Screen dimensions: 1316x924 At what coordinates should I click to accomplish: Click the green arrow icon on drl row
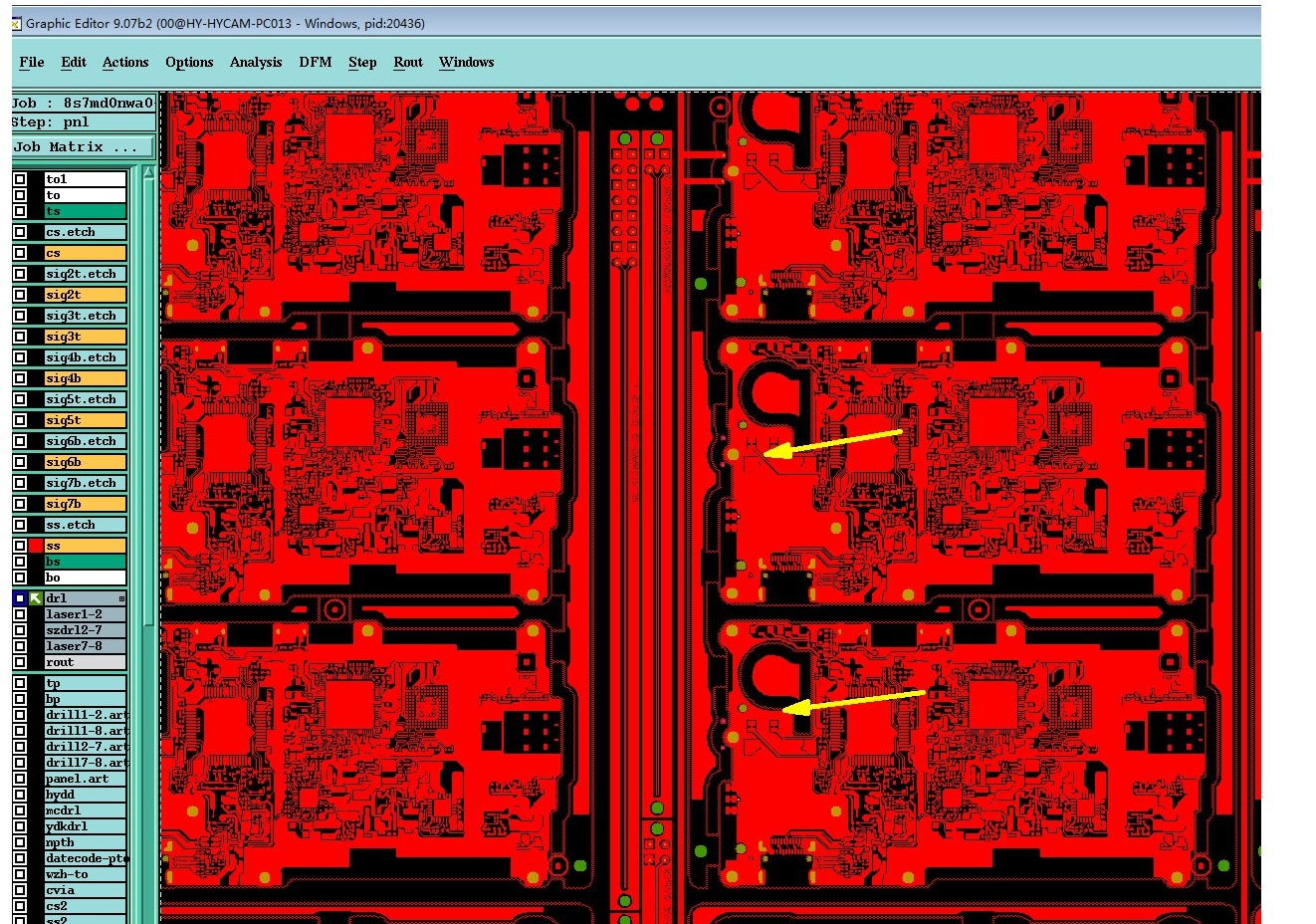click(36, 598)
